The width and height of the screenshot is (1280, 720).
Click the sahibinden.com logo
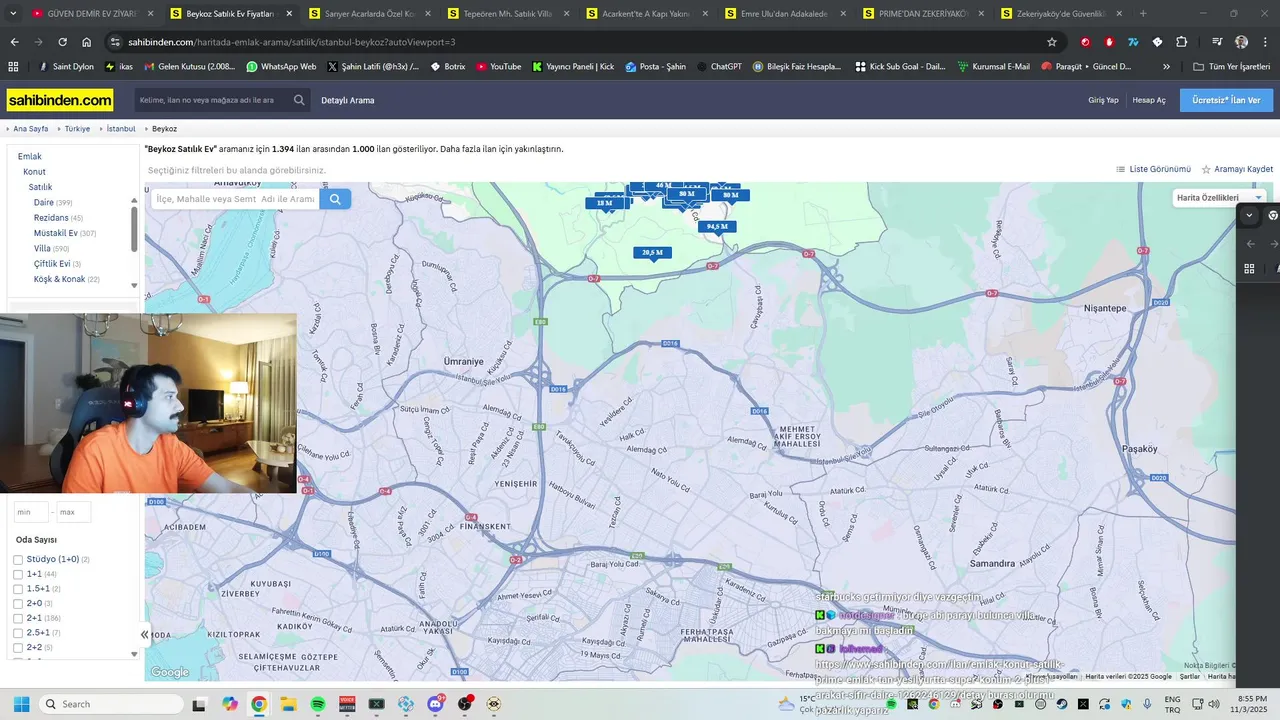click(60, 101)
